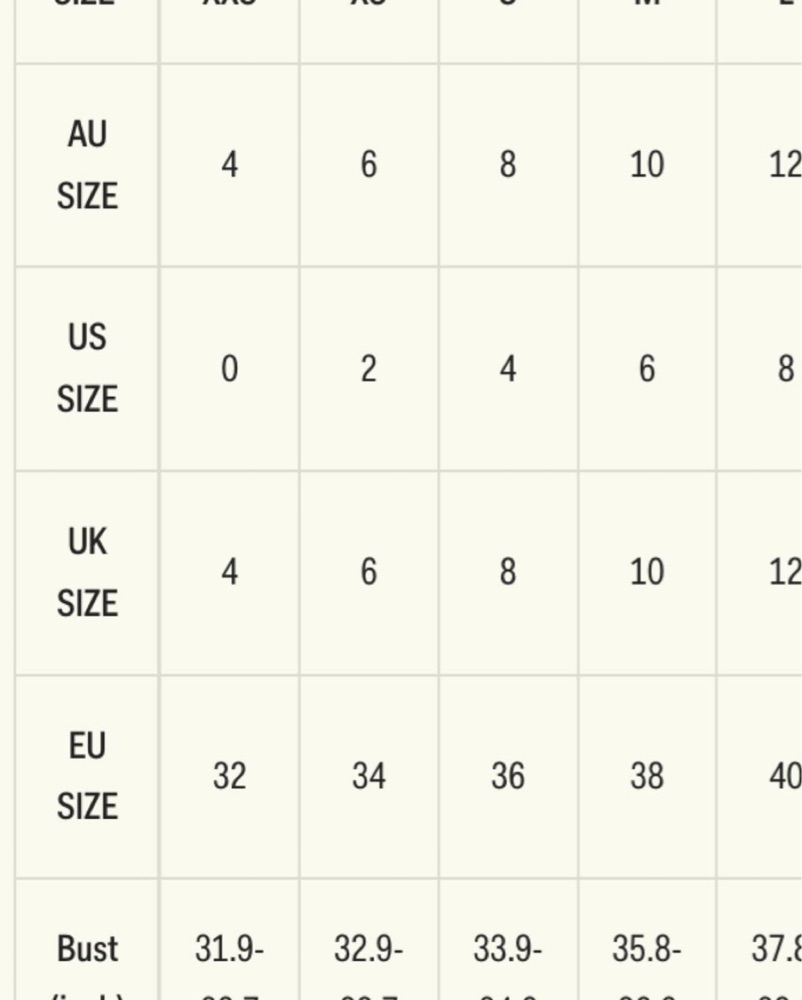Image resolution: width=802 pixels, height=1000 pixels.
Task: Select the bust 31.9- measurement cell
Action: click(230, 939)
